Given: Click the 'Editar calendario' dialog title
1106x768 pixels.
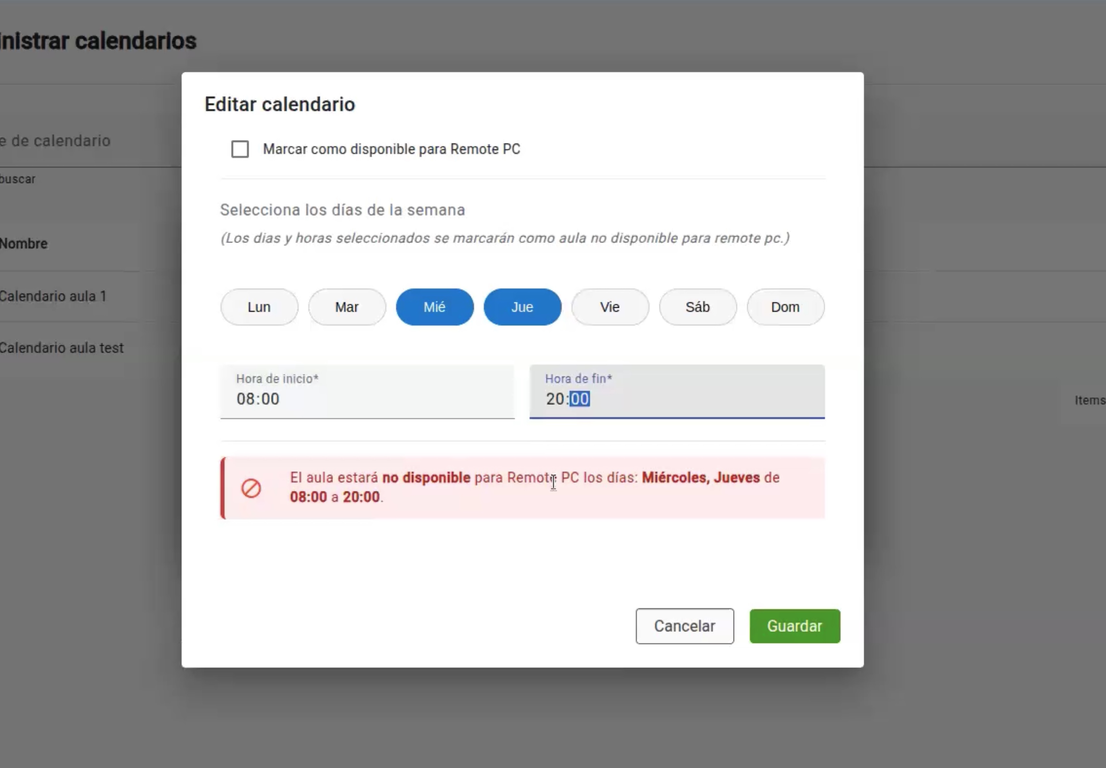Looking at the screenshot, I should click(280, 104).
